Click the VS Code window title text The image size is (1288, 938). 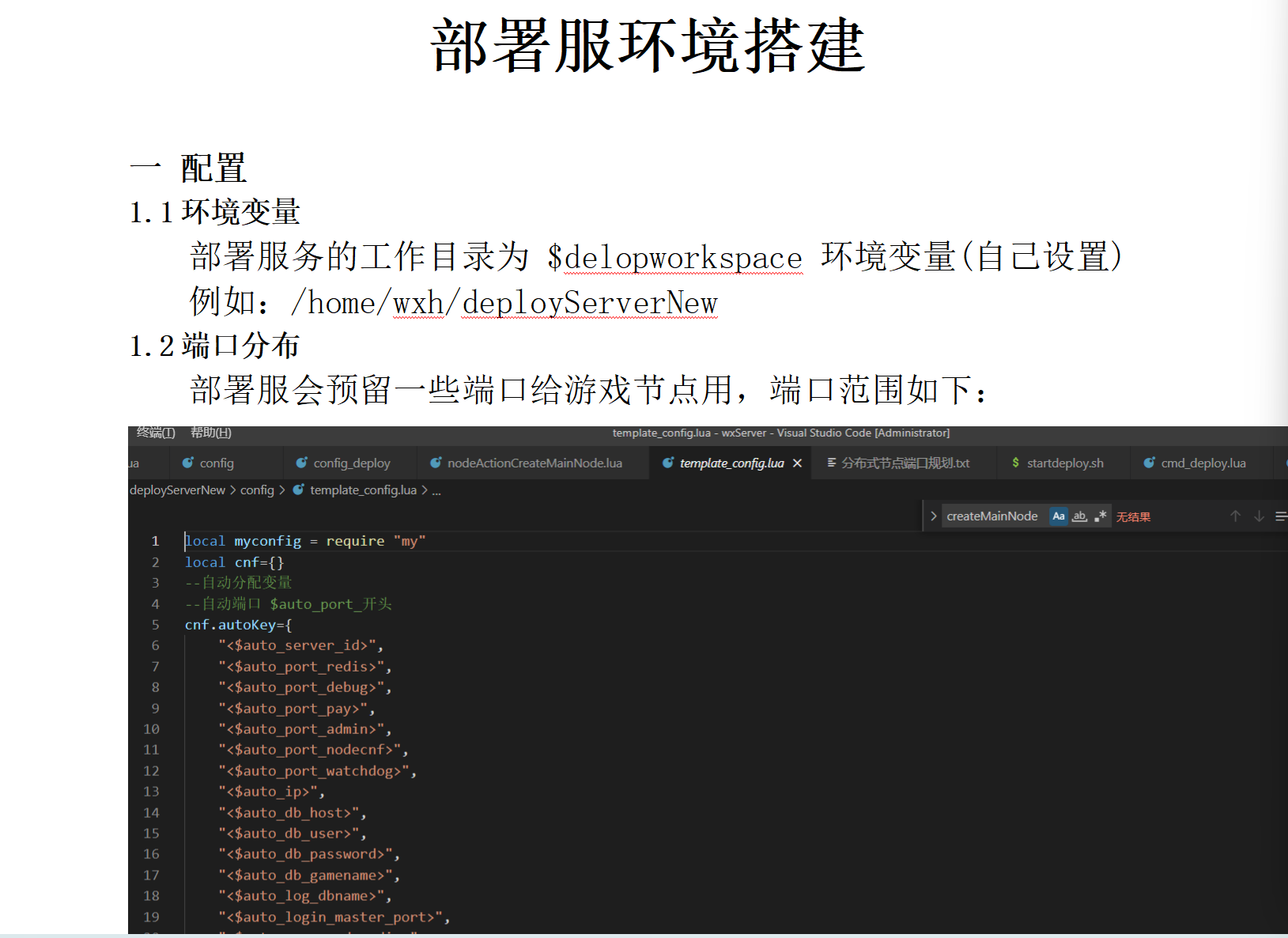(x=781, y=433)
